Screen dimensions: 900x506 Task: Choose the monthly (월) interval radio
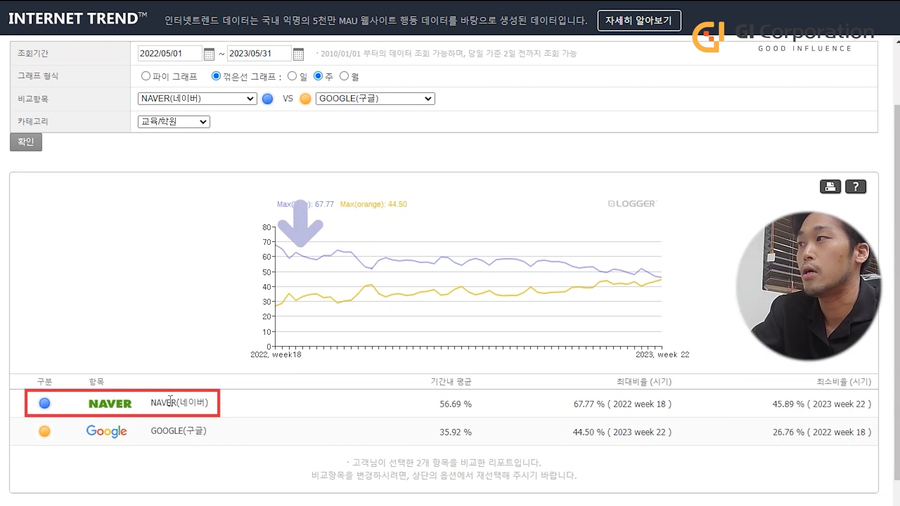click(344, 76)
